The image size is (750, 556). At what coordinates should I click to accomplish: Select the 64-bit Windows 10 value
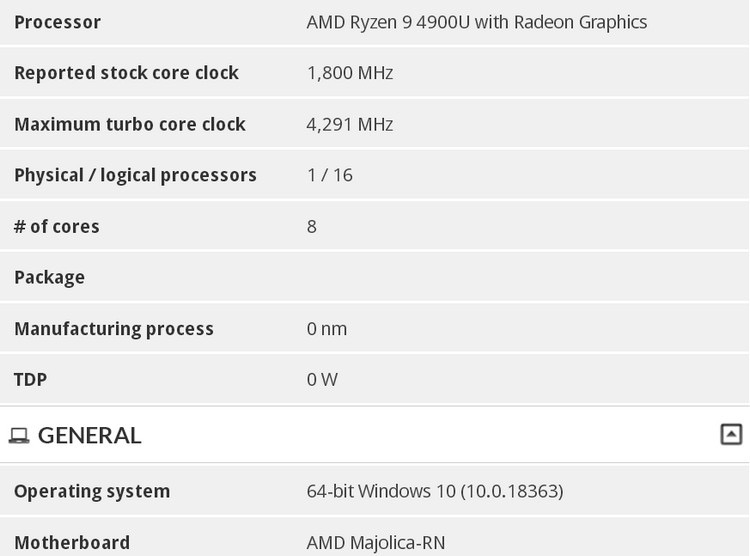(x=434, y=491)
